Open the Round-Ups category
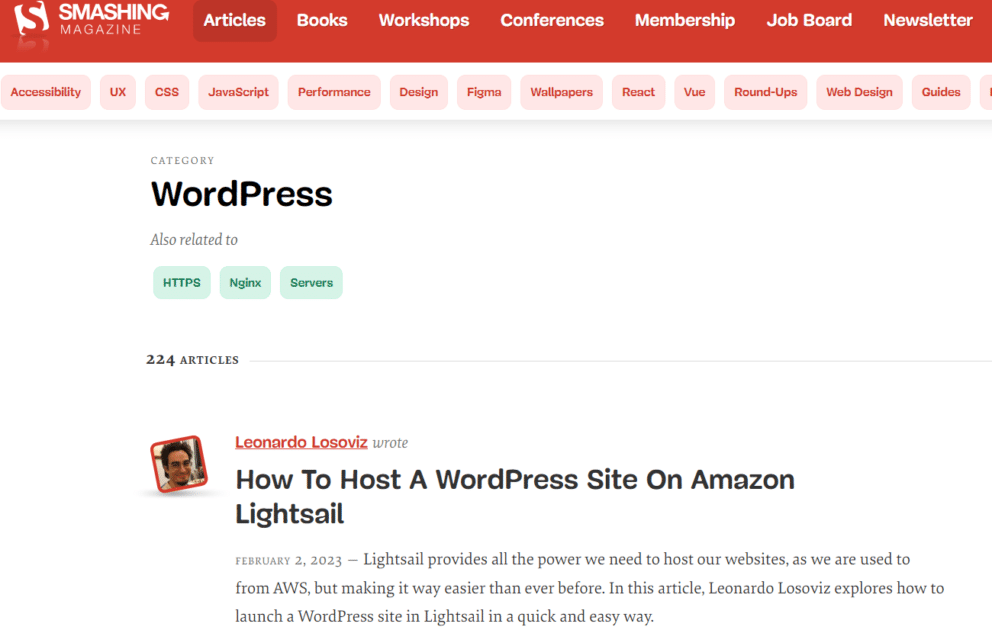Image resolution: width=992 pixels, height=630 pixels. (x=765, y=92)
